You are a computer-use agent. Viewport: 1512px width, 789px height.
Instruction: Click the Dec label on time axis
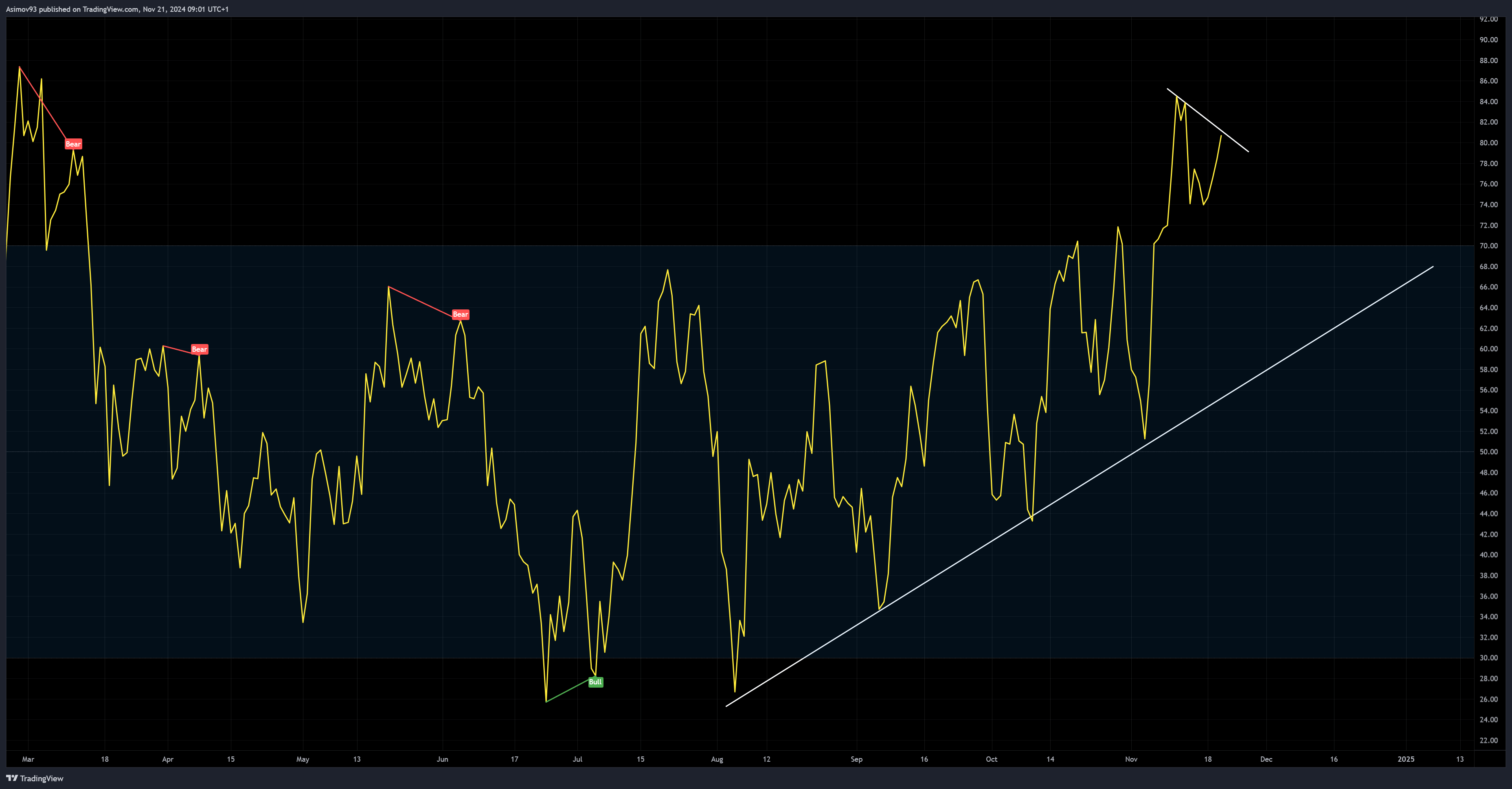click(1267, 759)
